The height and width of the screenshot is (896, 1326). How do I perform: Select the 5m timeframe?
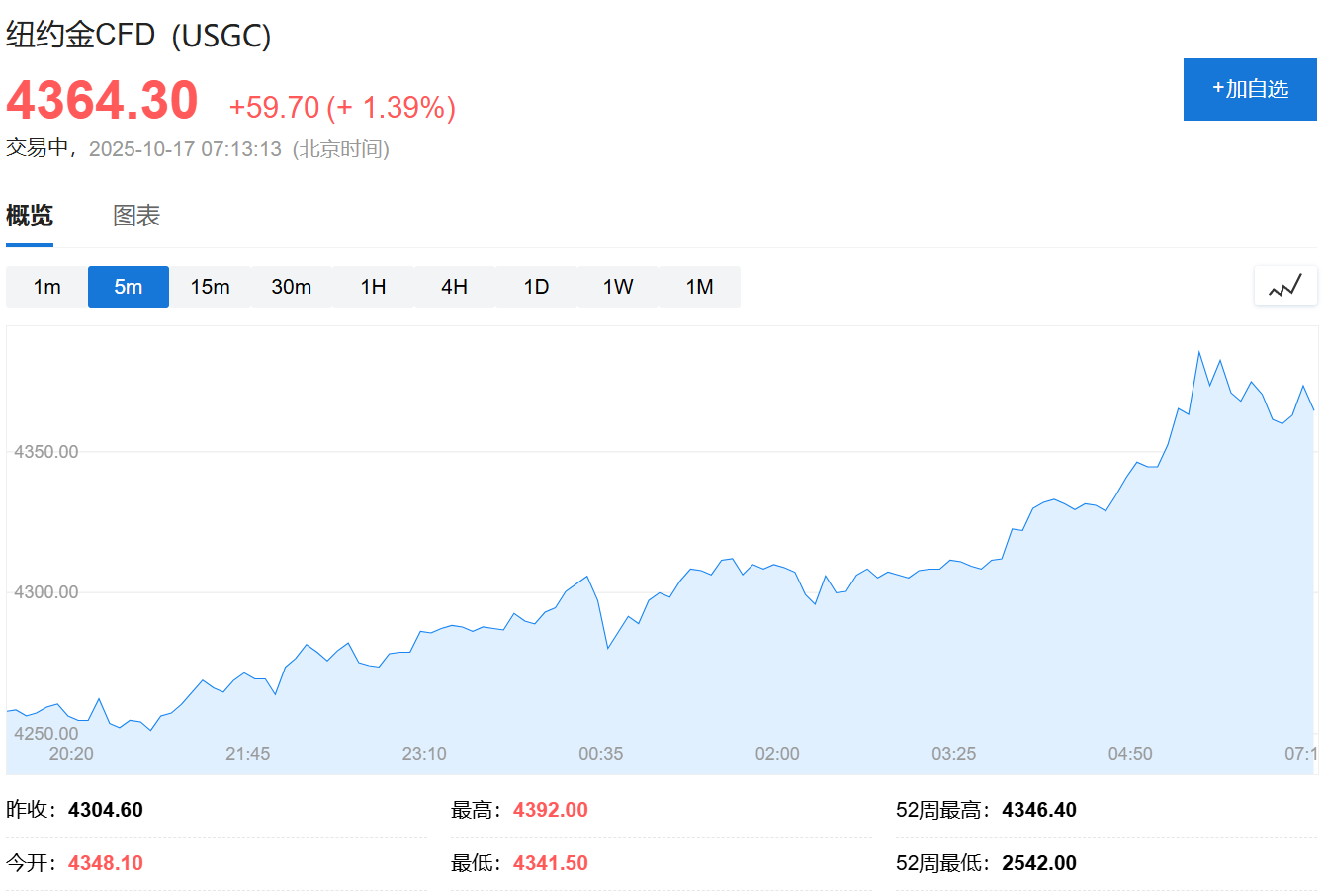(129, 287)
